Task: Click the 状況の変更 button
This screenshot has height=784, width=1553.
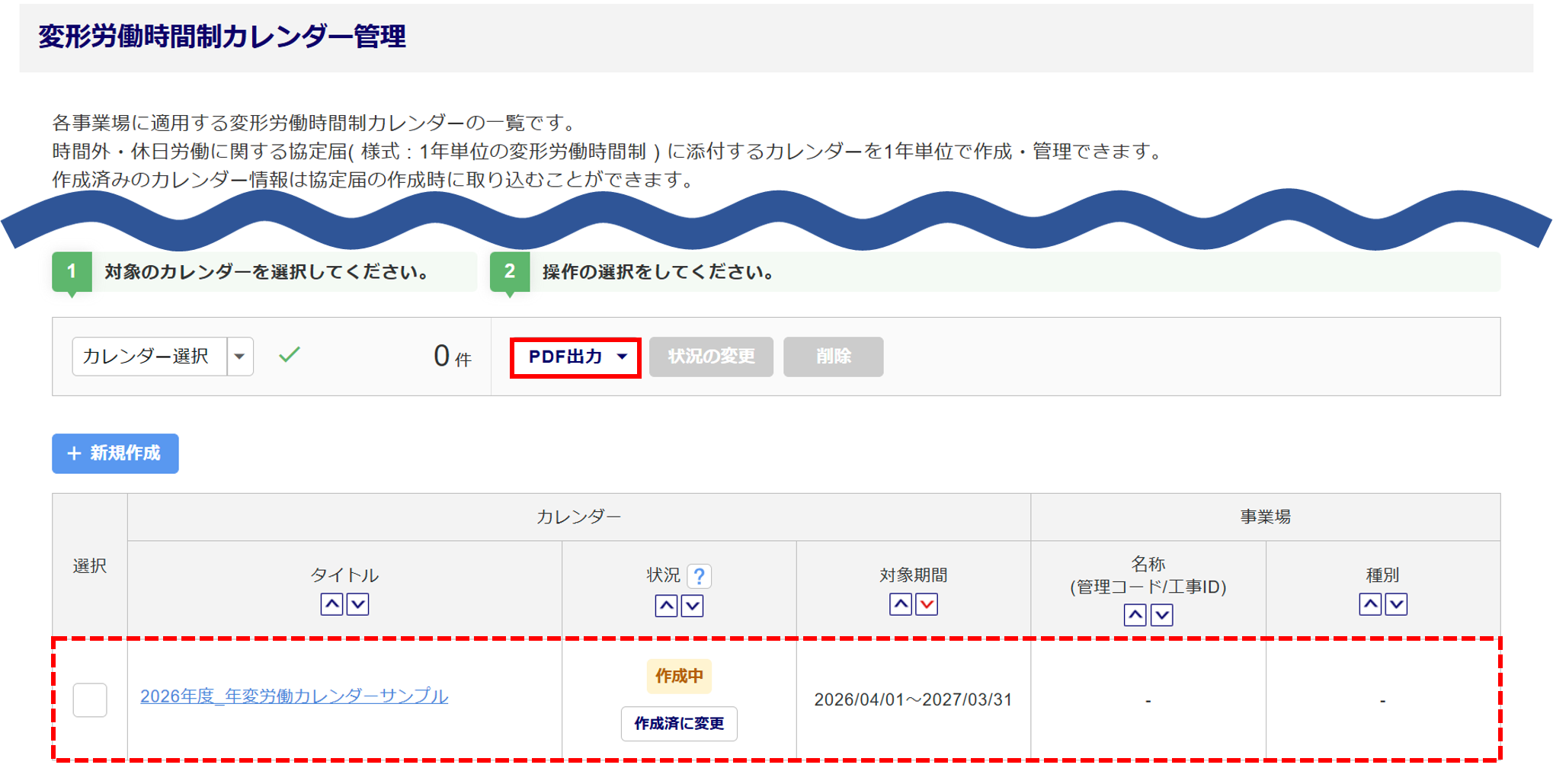Action: pyautogui.click(x=711, y=357)
